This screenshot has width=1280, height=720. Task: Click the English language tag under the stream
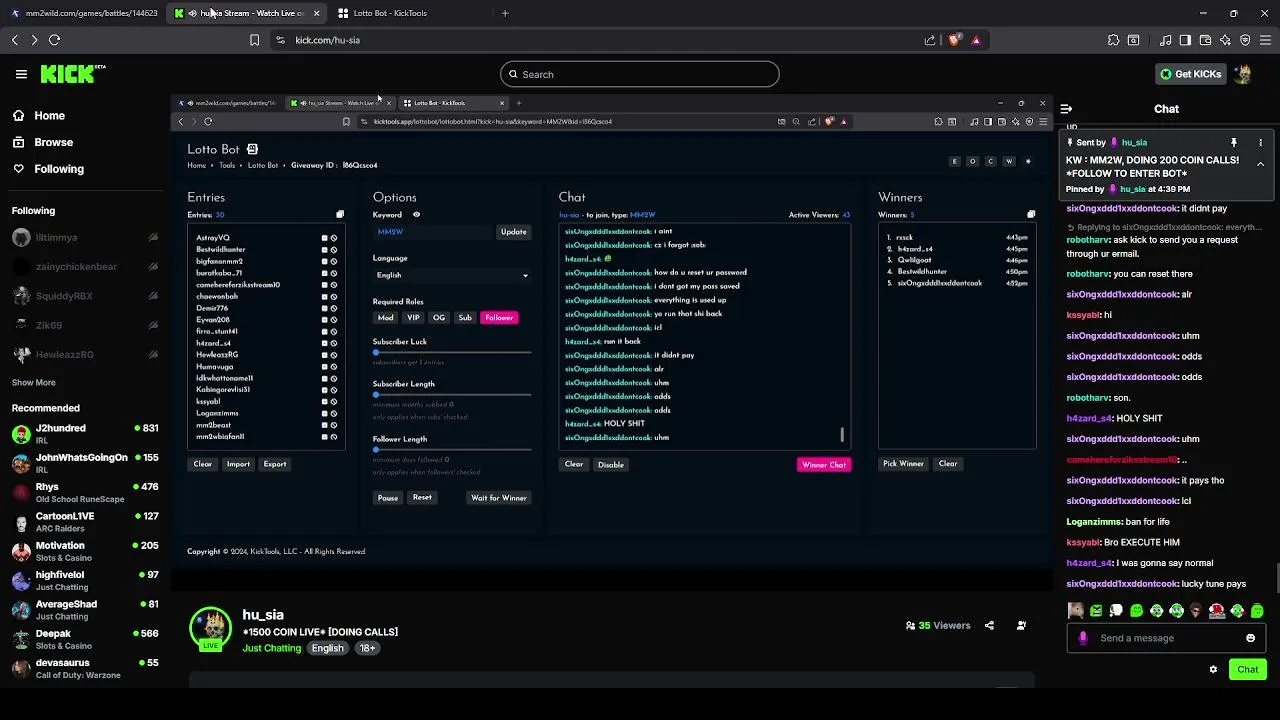pyautogui.click(x=327, y=648)
